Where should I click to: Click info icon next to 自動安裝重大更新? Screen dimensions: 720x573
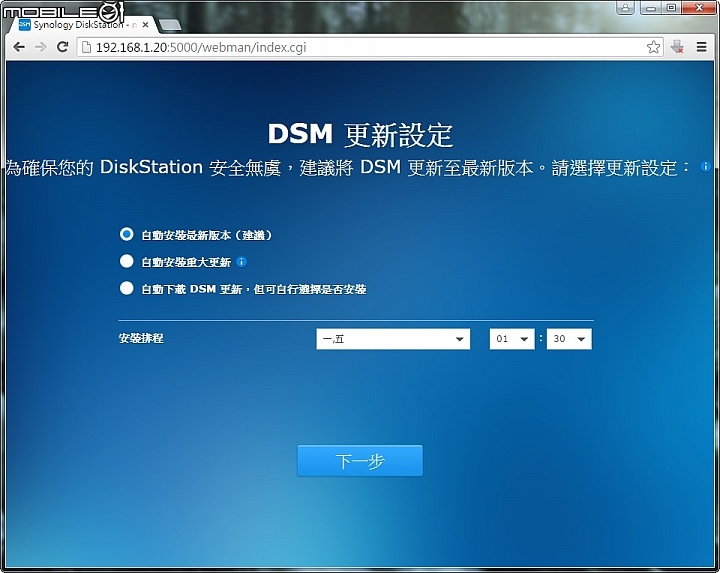click(x=242, y=262)
